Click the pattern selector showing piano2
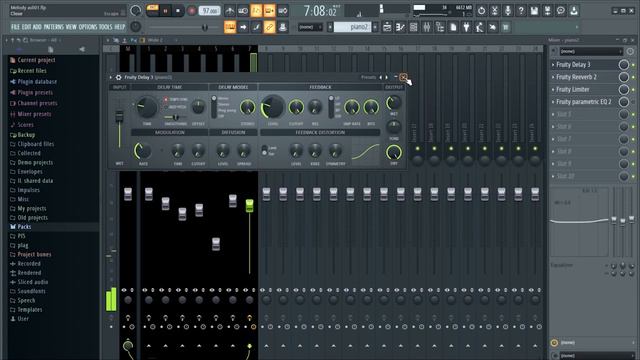640x360 pixels. (x=352, y=27)
